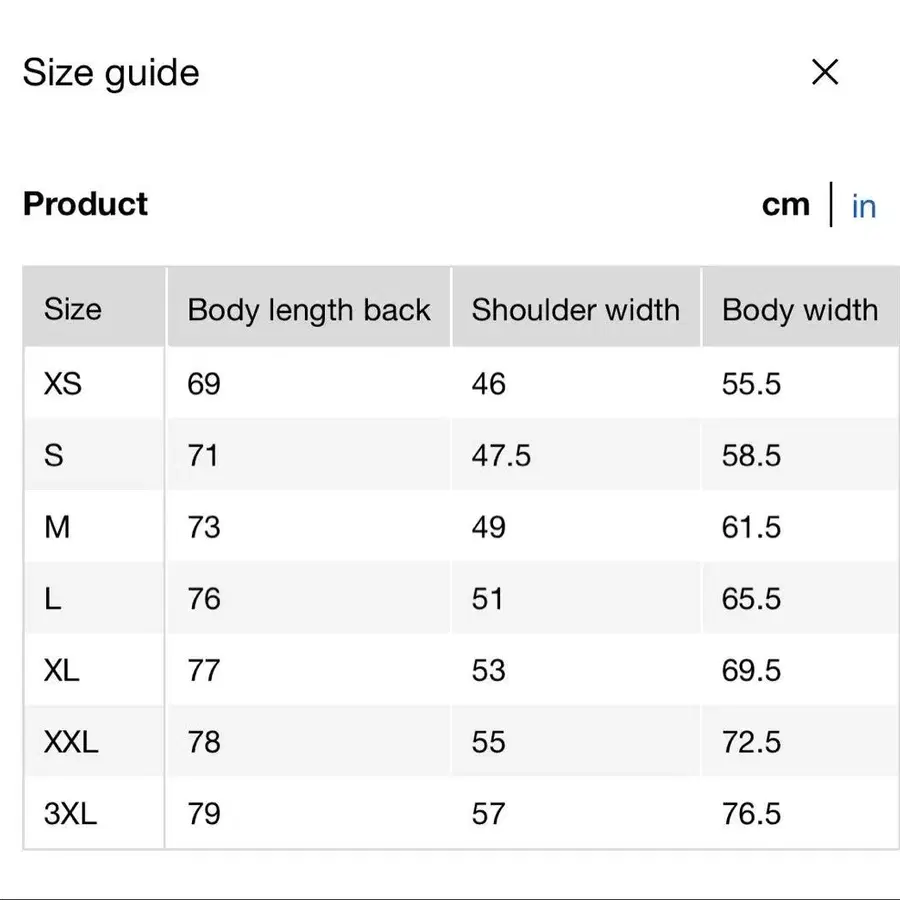Viewport: 900px width, 900px height.
Task: Select the XL size row label
Action: tap(62, 670)
